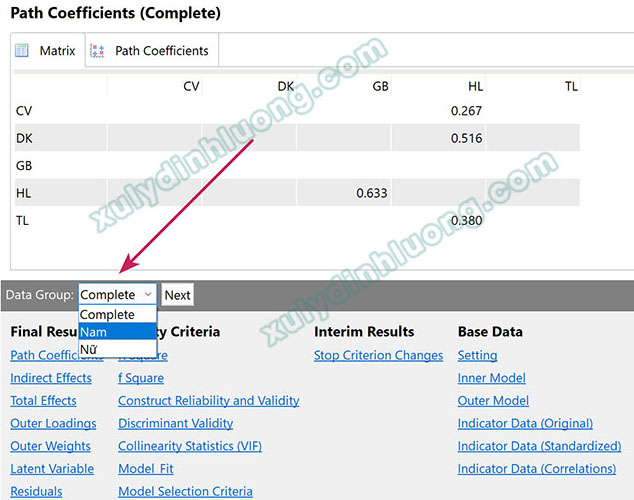The height and width of the screenshot is (500, 634).
Task: Open the Stop Criterion Changes link
Action: click(378, 355)
